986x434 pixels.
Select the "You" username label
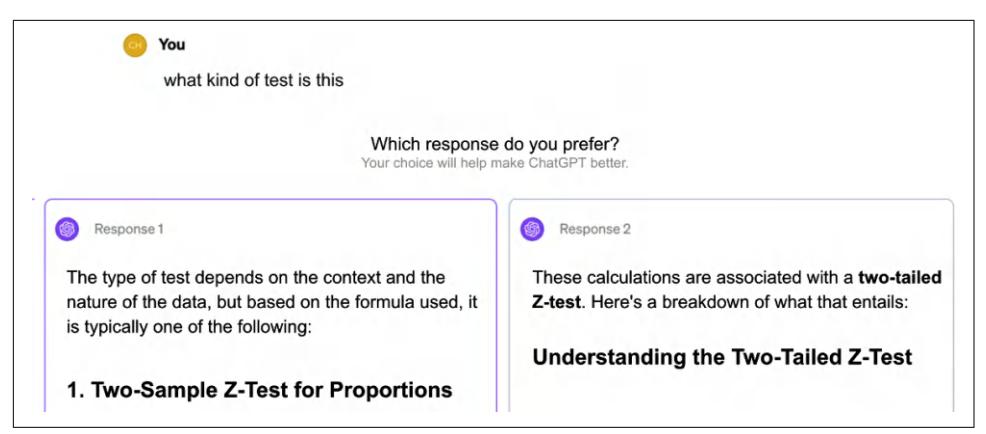point(172,45)
